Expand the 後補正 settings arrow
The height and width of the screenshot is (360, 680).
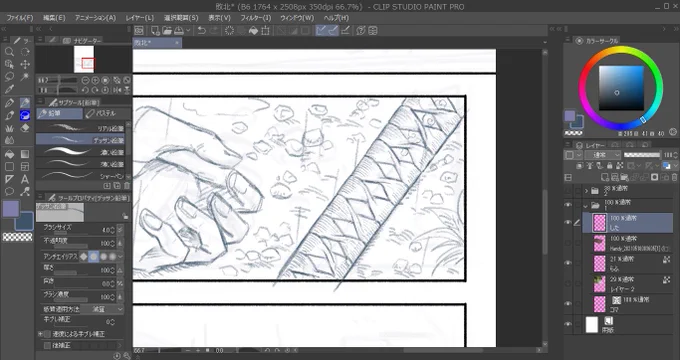tap(120, 346)
